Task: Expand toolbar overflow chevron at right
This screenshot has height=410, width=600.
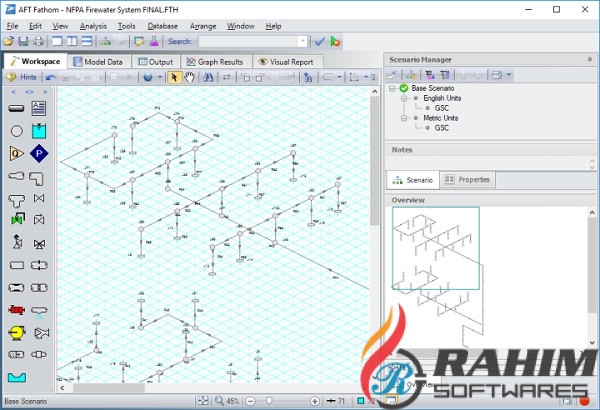Action: pos(373,77)
